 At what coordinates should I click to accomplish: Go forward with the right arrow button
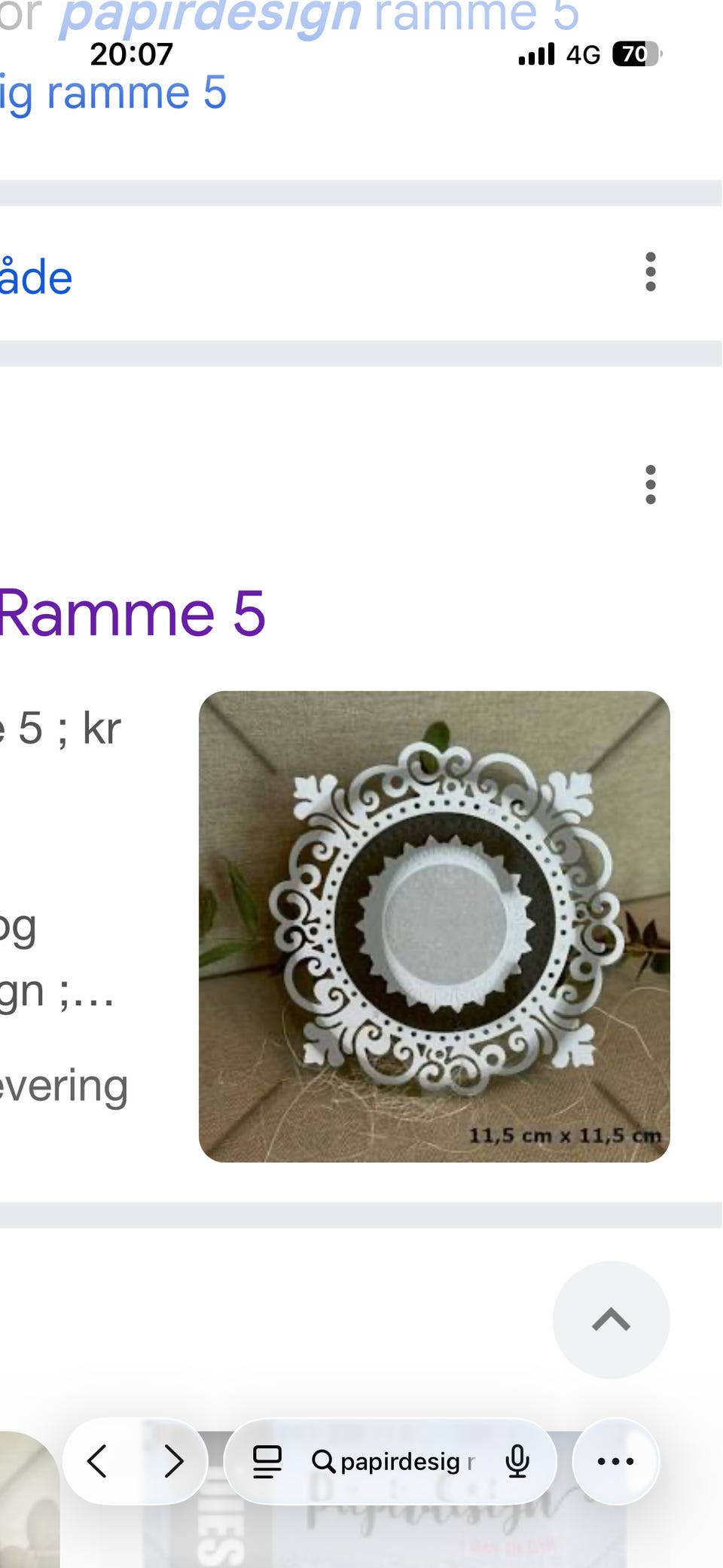pos(174,1461)
